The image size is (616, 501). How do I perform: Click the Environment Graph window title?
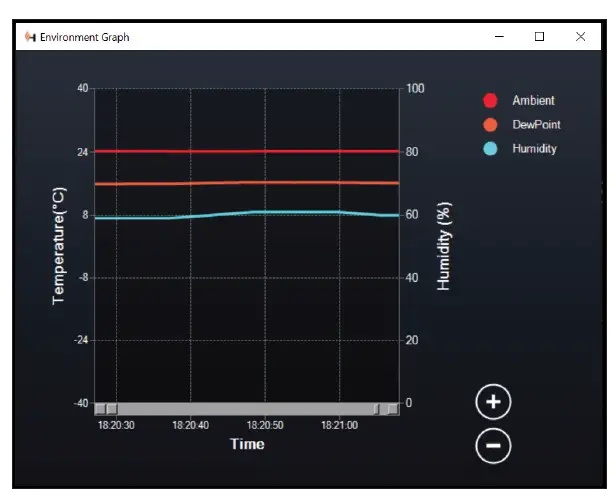click(84, 37)
